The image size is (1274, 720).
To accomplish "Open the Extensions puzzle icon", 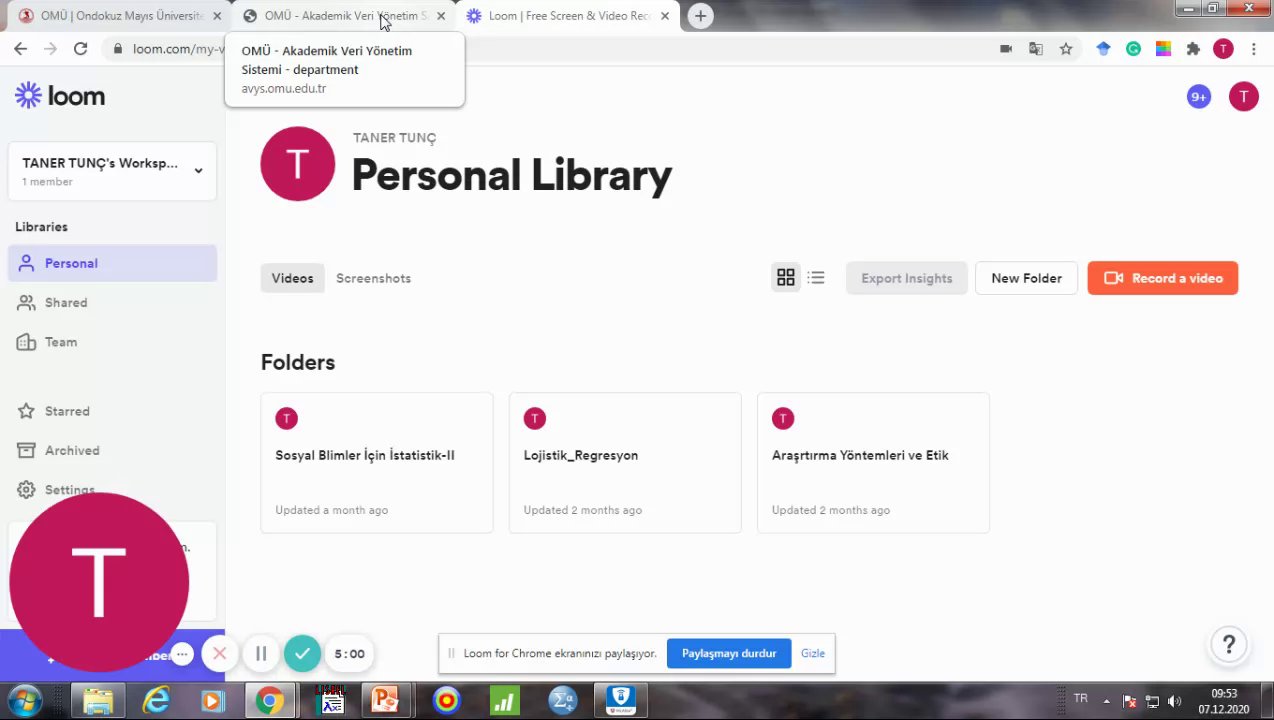I will pyautogui.click(x=1193, y=48).
